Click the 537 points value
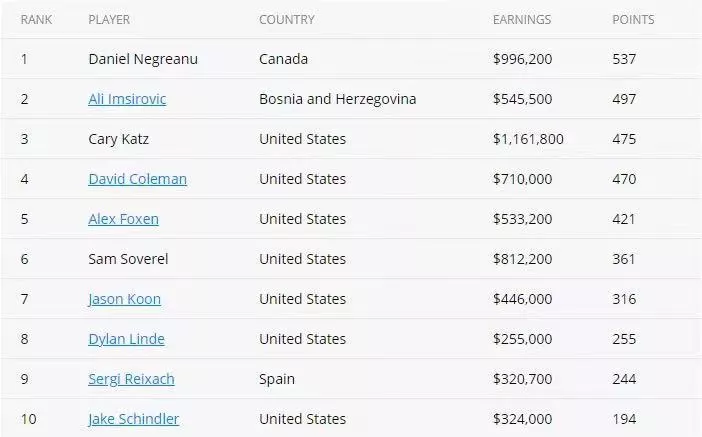702x437 pixels. [x=624, y=59]
